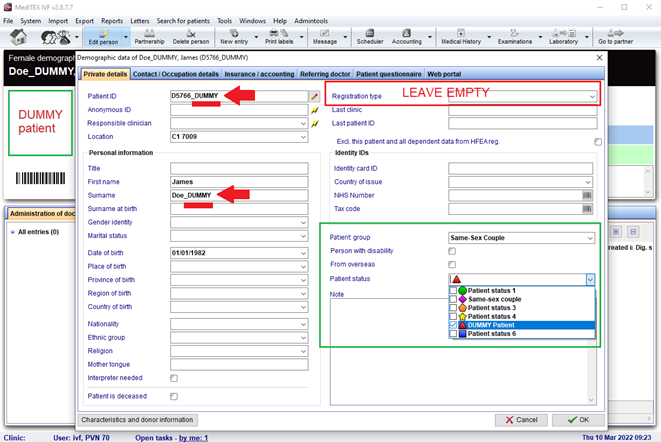The image size is (661, 442).
Task: Click the 'by me: 1' open tasks link
Action: (x=193, y=438)
